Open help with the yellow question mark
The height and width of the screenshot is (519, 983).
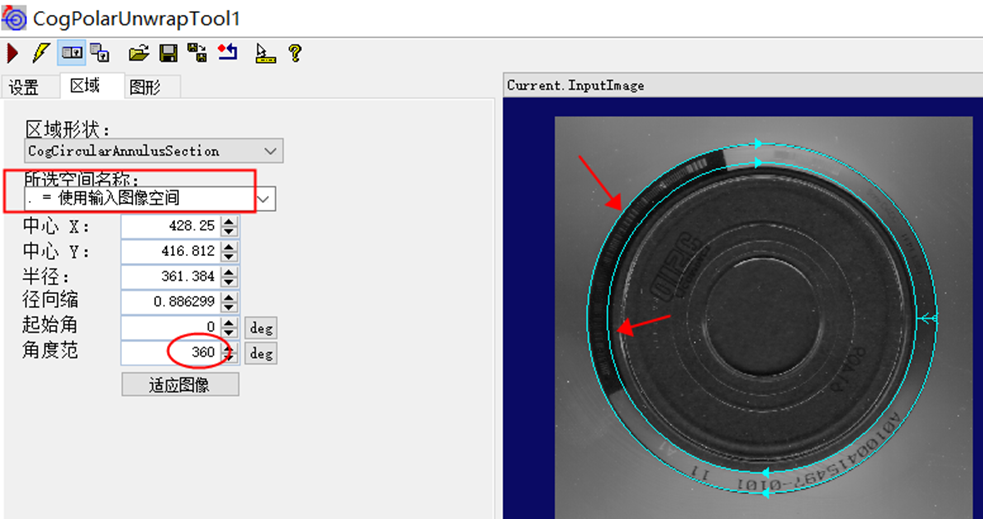[295, 53]
